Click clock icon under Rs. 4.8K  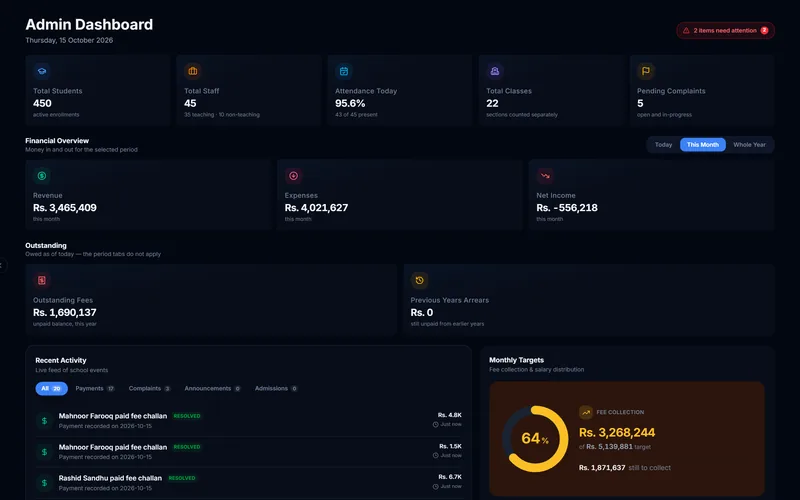(x=435, y=424)
